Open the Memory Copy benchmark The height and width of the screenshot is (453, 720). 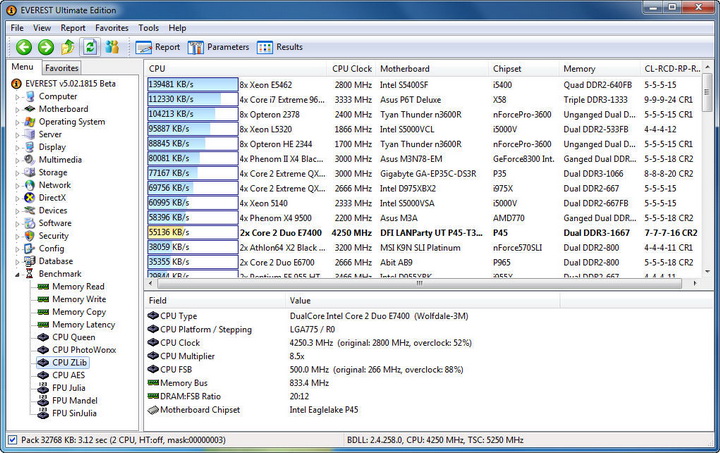pos(79,312)
